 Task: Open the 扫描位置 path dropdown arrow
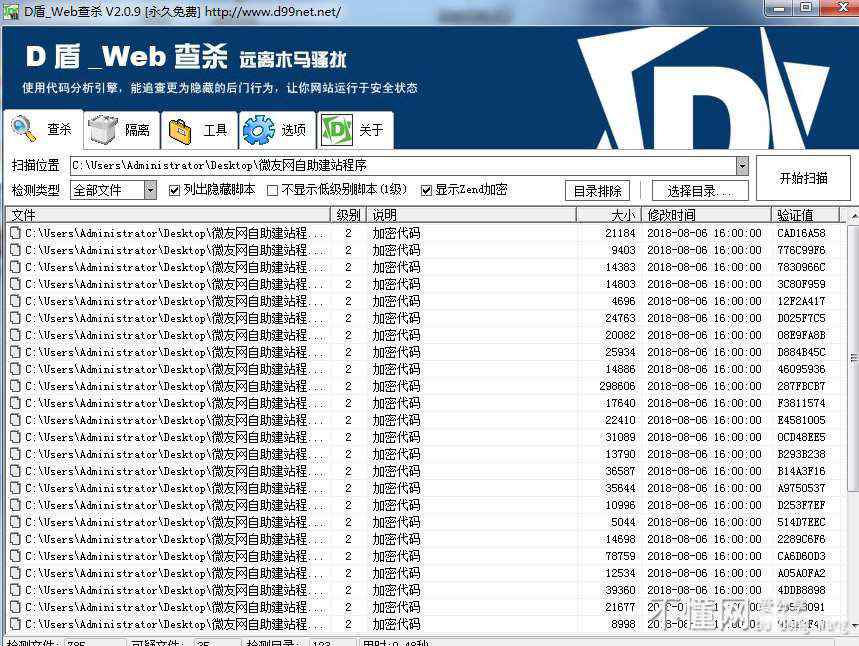(x=741, y=166)
